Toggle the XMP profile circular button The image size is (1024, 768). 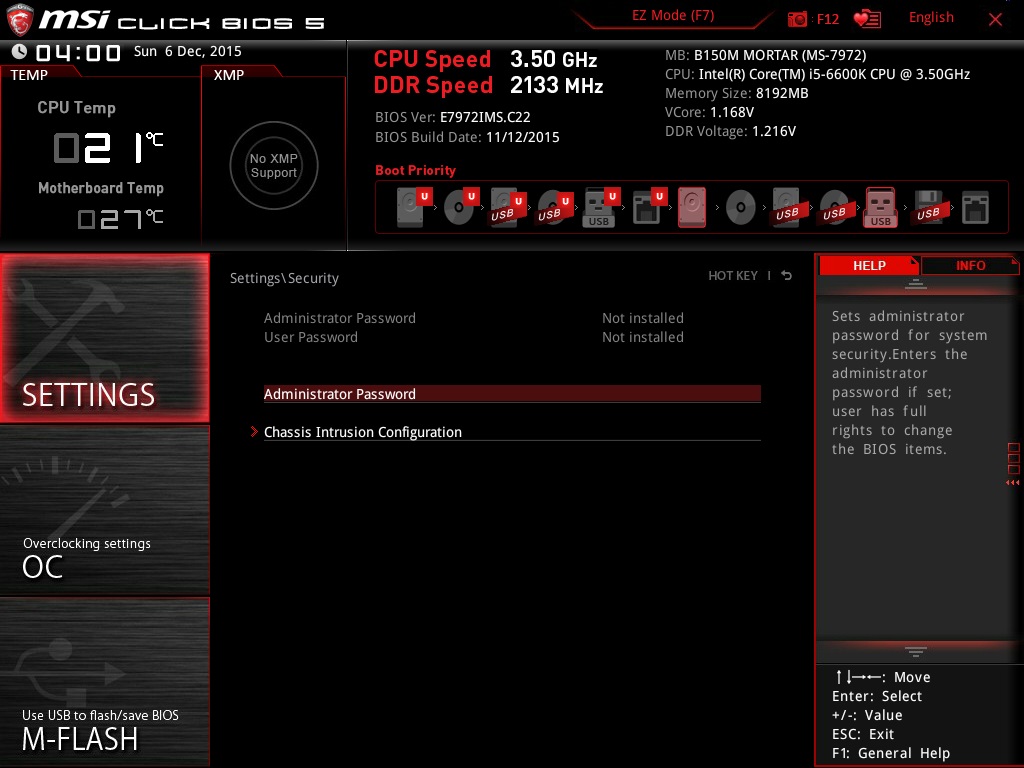pos(273,166)
